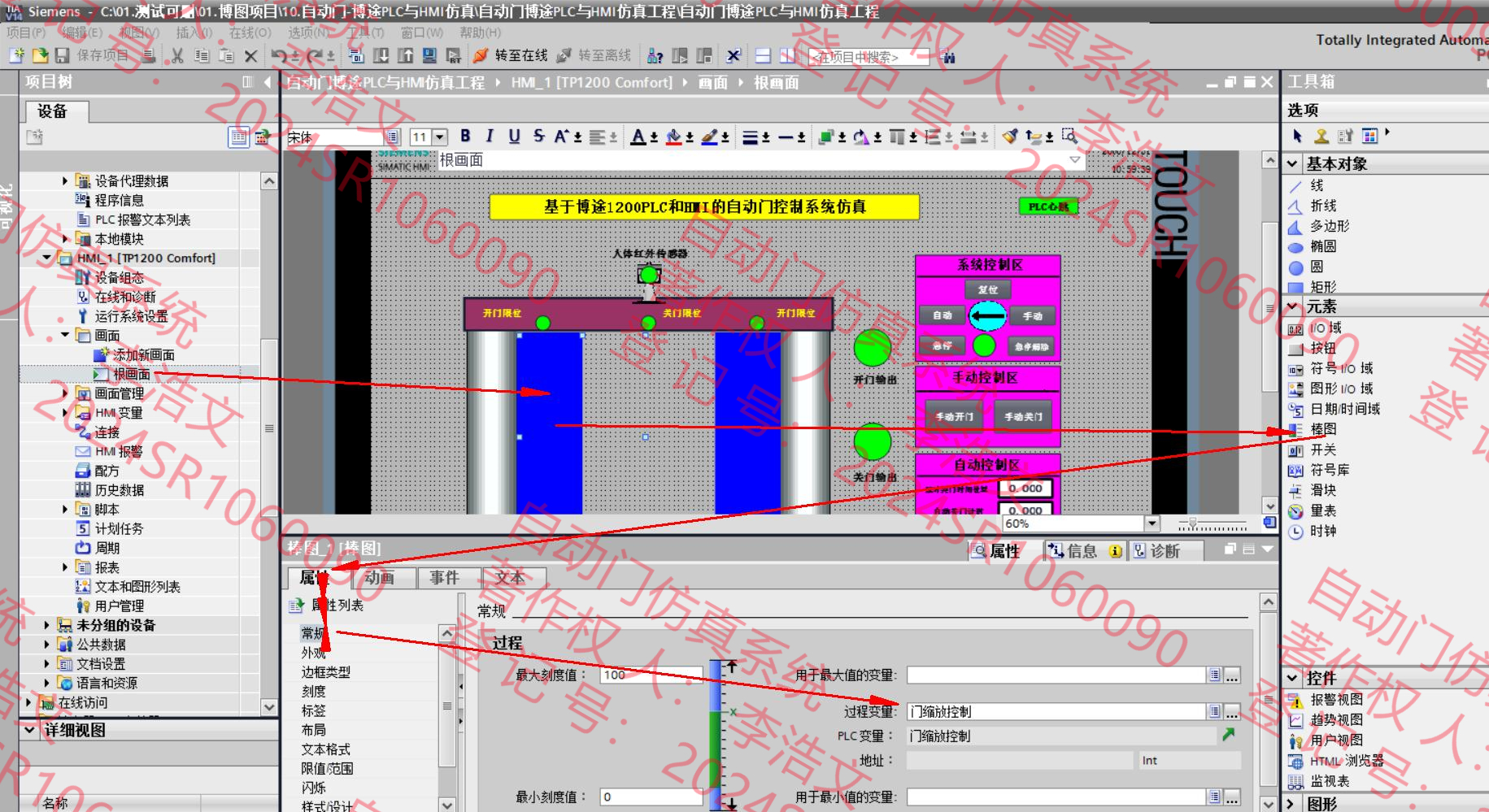Viewport: 1489px width, 812px height.
Task: Toggle Italic formatting in editor toolbar
Action: (490, 136)
